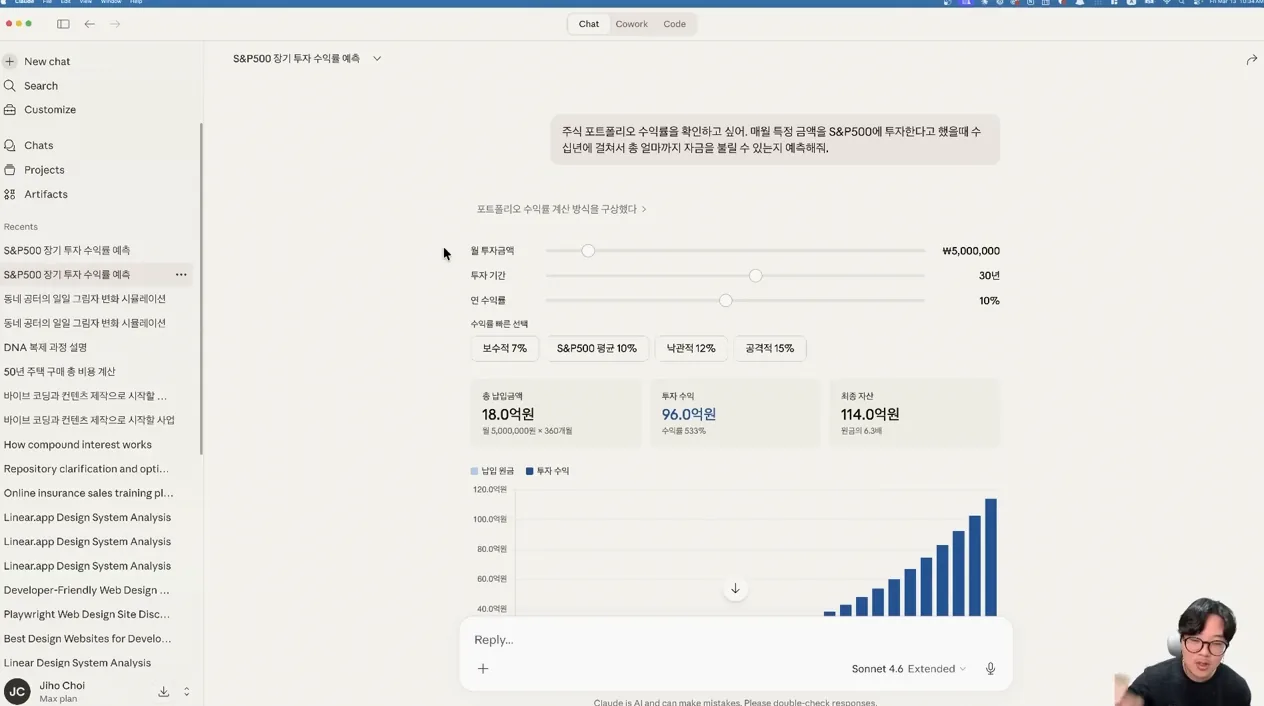The width and height of the screenshot is (1264, 706).
Task: Expand the 포트폴리오 수익률 계산 thinking summary
Action: 561,209
